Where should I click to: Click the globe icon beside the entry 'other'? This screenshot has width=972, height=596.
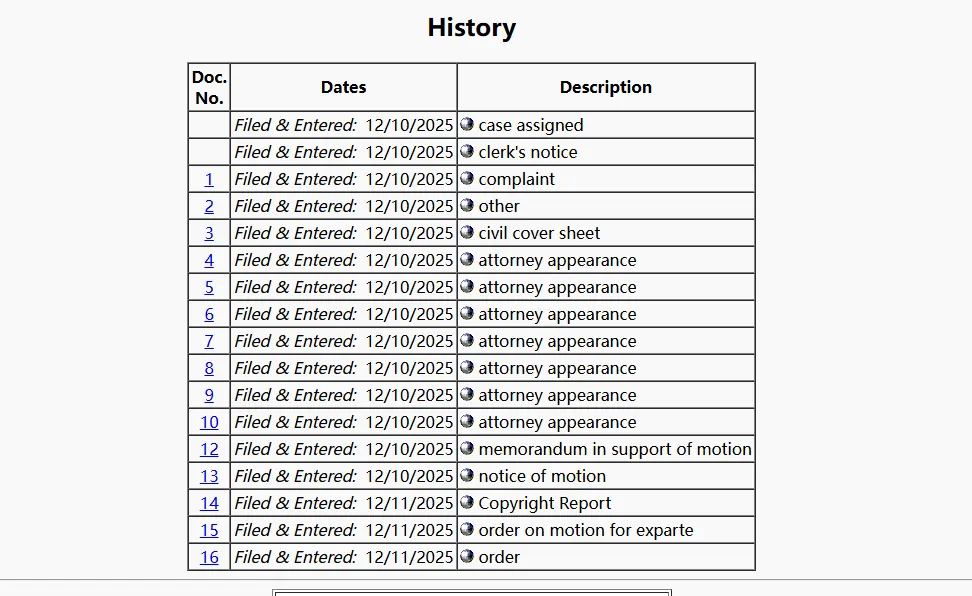[x=467, y=206]
